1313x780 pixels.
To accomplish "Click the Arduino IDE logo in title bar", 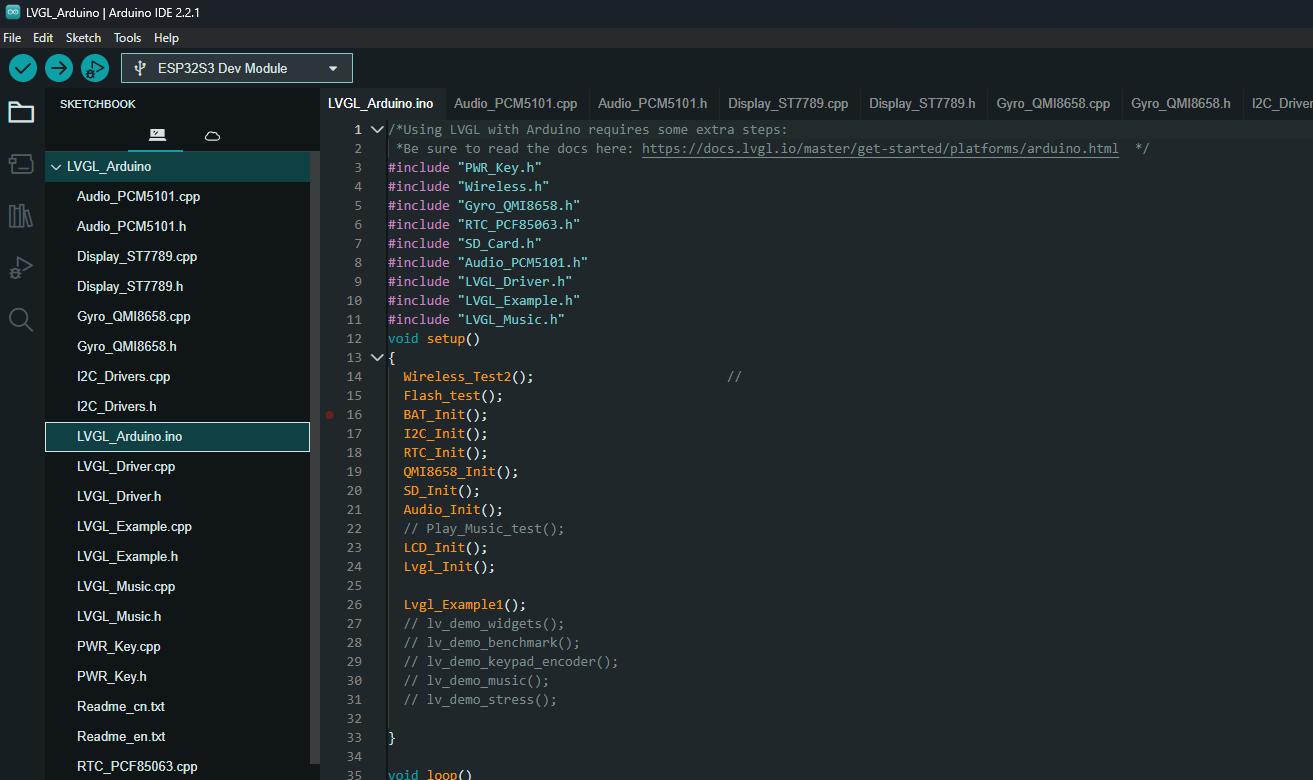I will point(12,10).
